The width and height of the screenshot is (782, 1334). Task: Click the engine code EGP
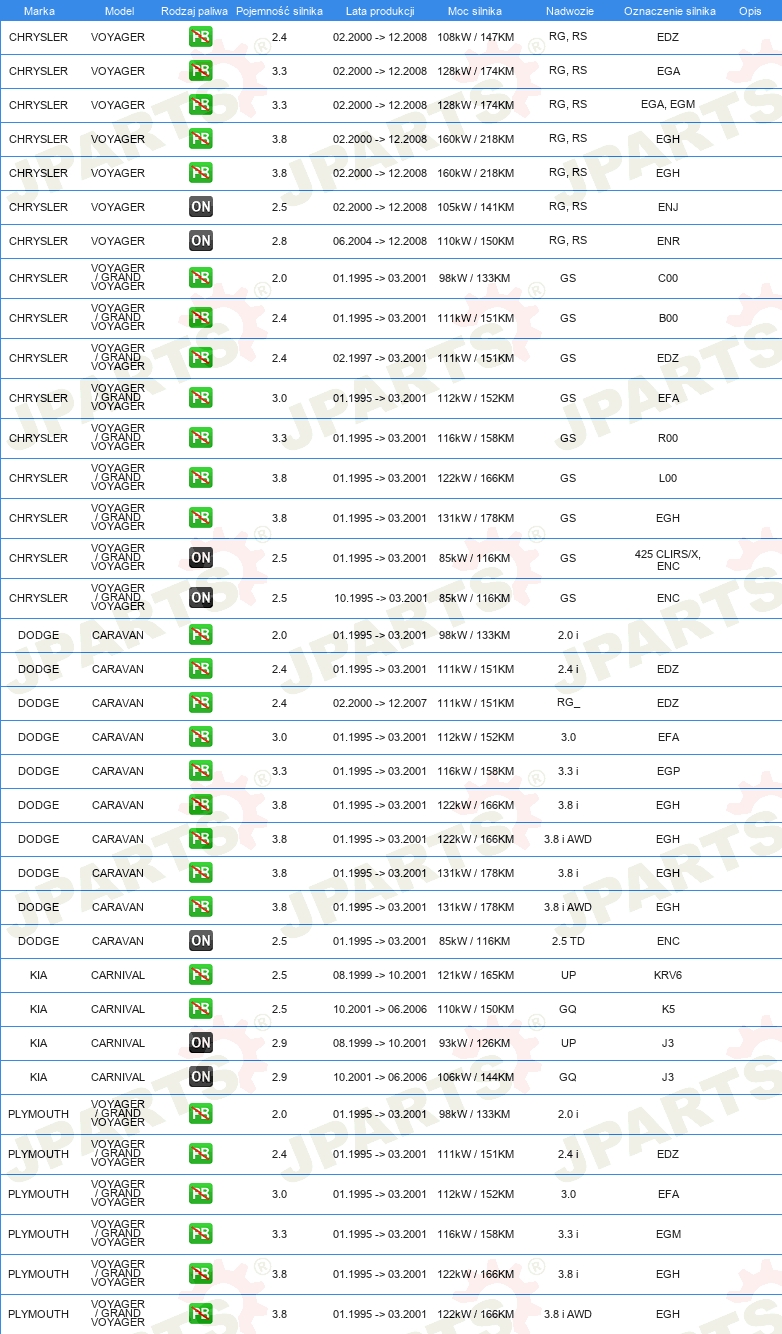[x=668, y=771]
